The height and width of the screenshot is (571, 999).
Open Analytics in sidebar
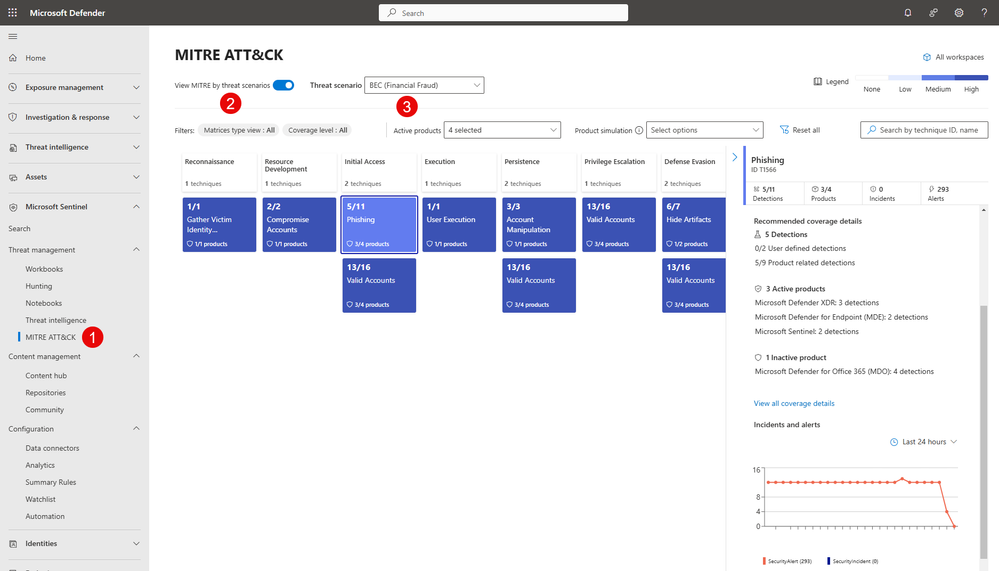coord(40,465)
